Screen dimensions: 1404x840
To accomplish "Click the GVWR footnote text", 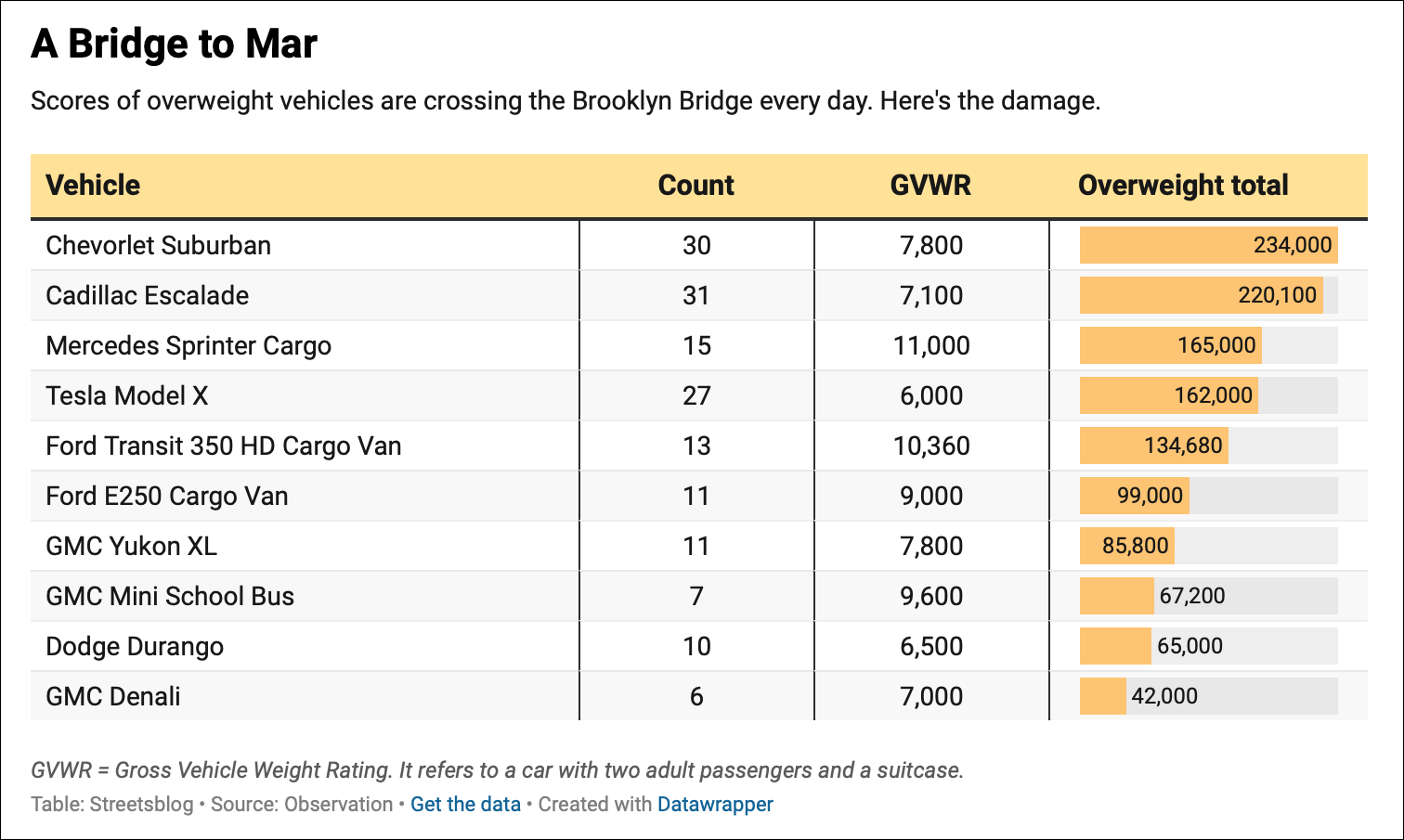I will coord(498,769).
